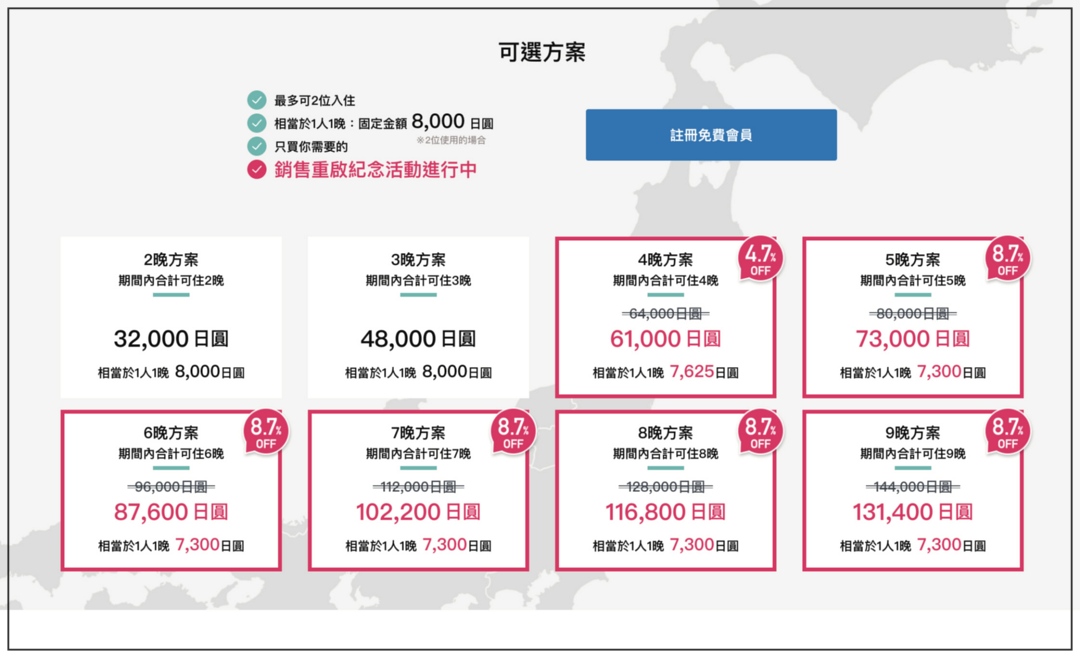The height and width of the screenshot is (658, 1080).
Task: Click the 註冊免費會員 button
Action: tap(711, 135)
